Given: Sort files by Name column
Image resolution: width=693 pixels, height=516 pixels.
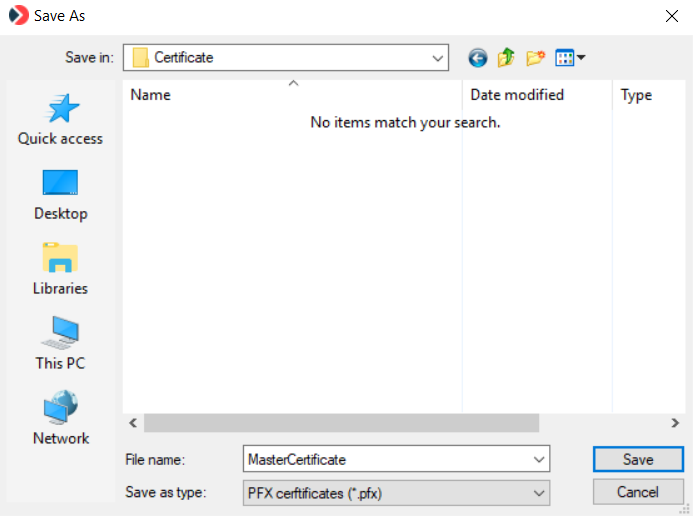Looking at the screenshot, I should [290, 95].
